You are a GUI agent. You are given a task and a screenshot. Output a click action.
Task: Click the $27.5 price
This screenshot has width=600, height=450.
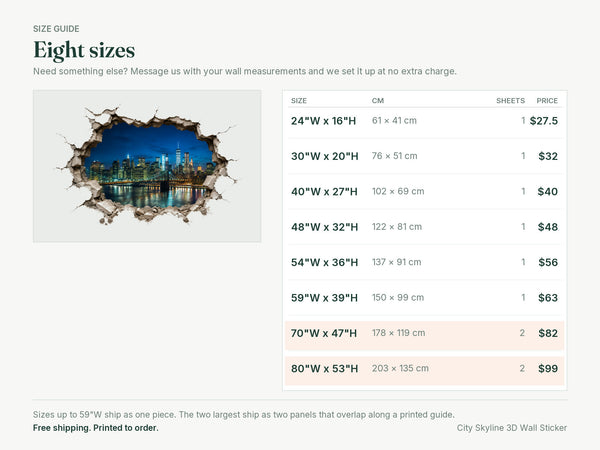544,121
